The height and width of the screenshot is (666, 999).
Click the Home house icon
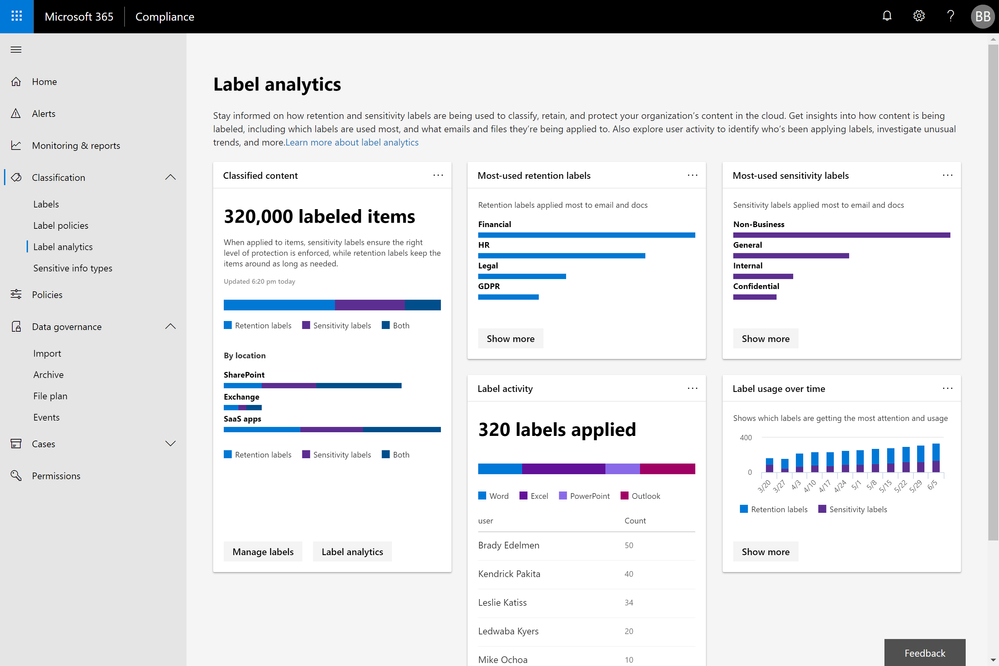coord(16,82)
